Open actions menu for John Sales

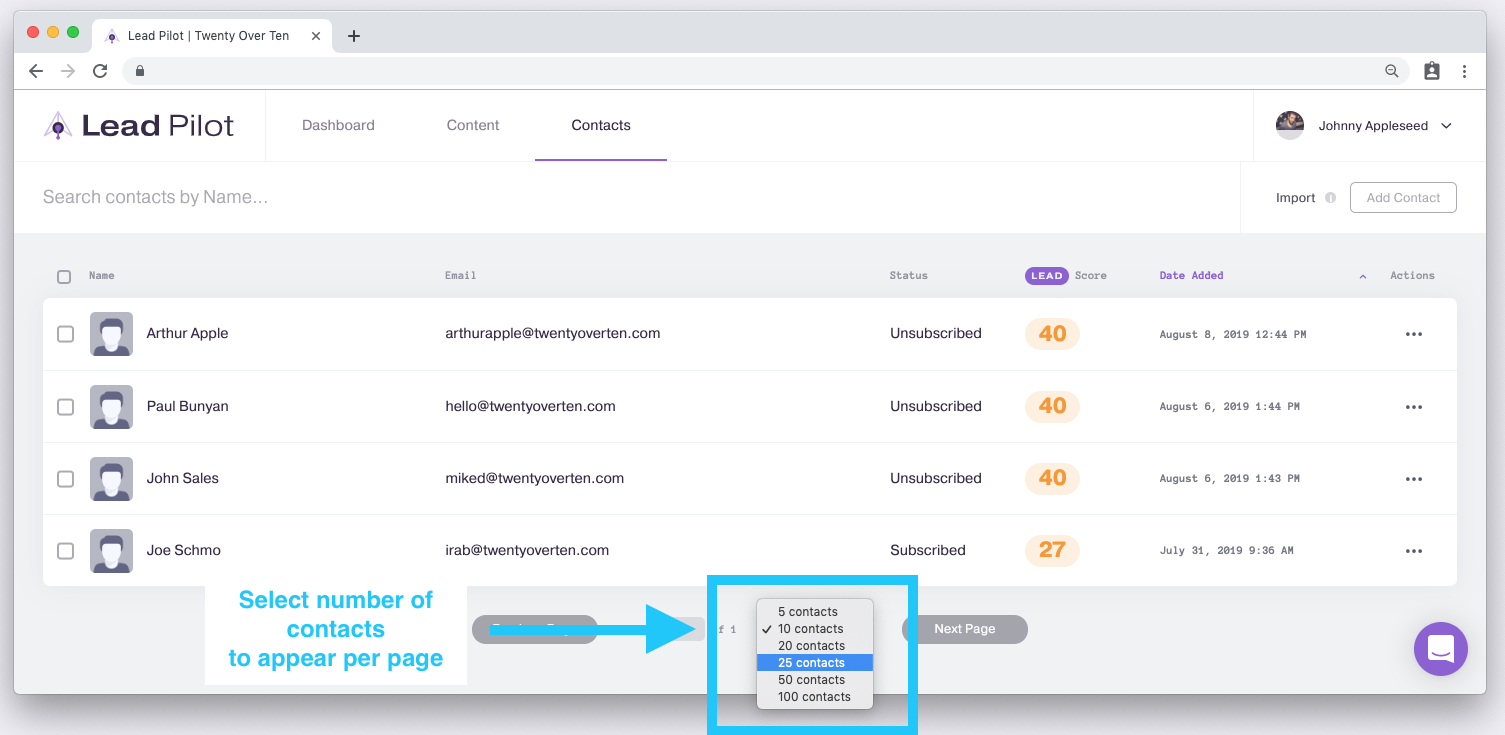click(1414, 479)
